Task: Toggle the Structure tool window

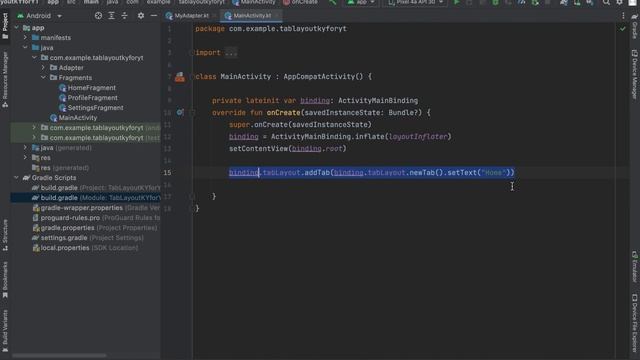Action: pos(5,235)
